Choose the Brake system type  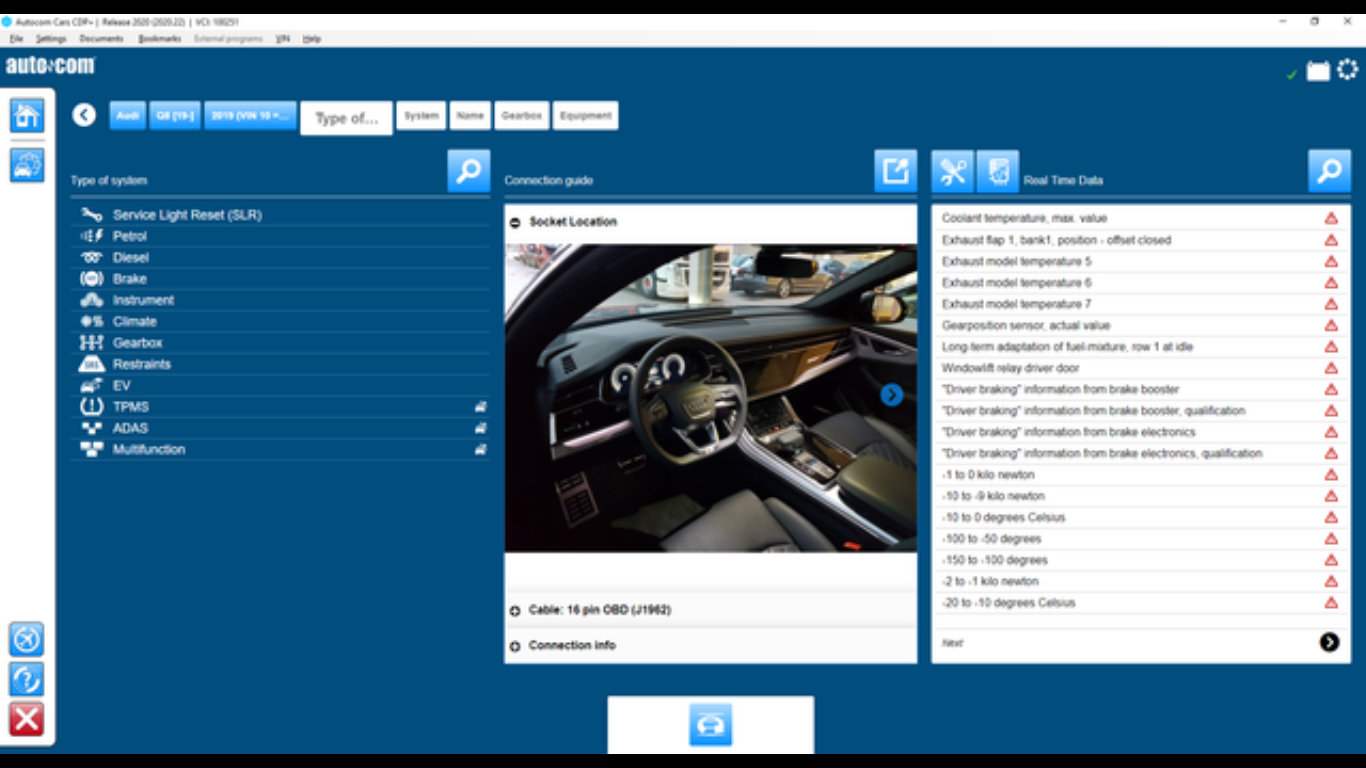click(129, 279)
